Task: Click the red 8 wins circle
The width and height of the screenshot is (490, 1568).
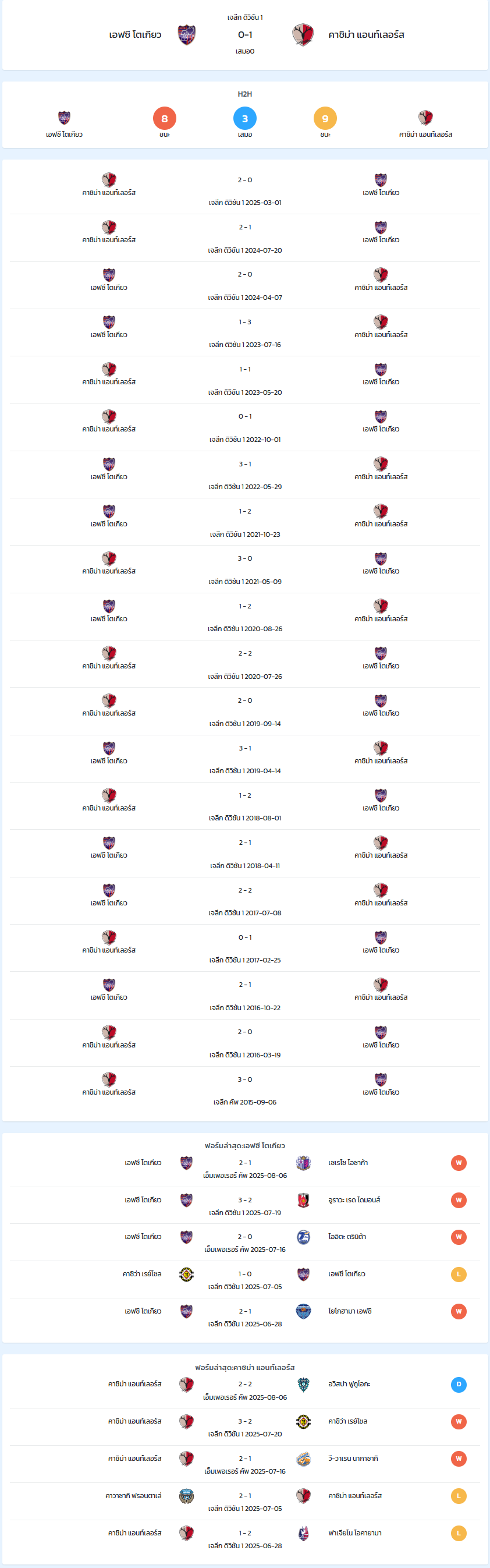Action: click(x=164, y=118)
